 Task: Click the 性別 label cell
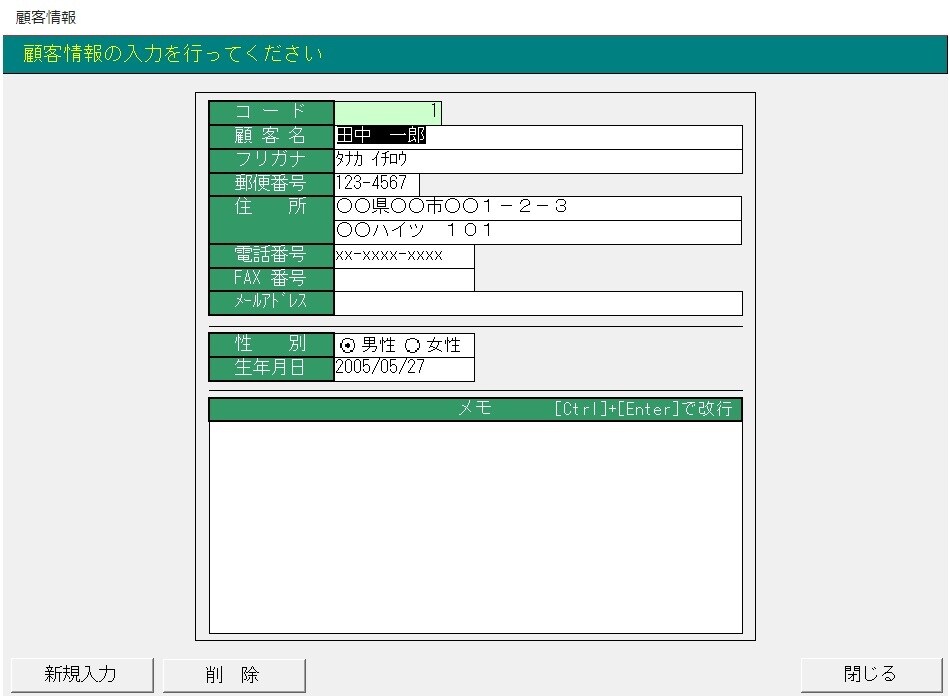click(x=271, y=344)
